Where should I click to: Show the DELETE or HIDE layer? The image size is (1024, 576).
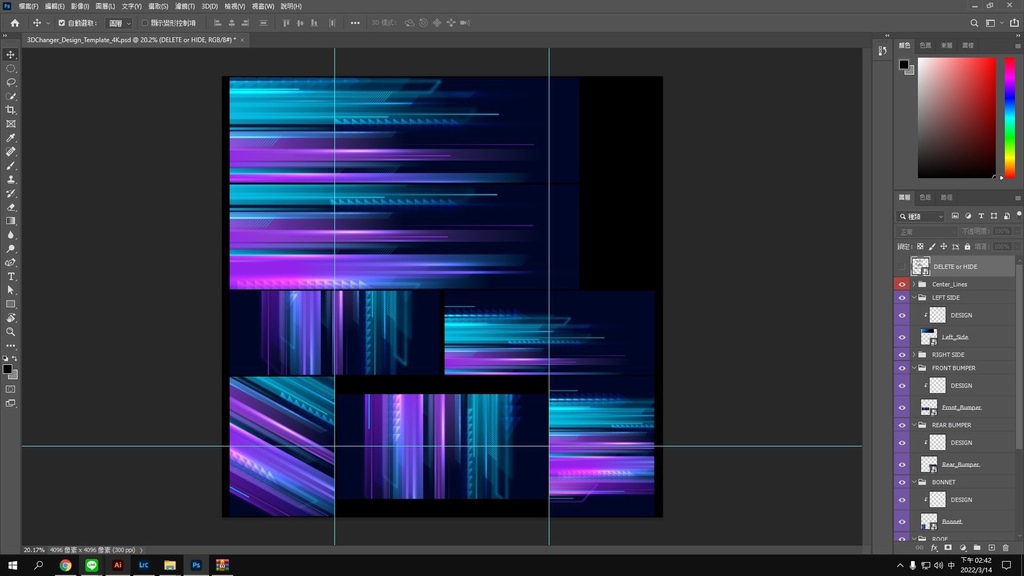click(x=902, y=266)
